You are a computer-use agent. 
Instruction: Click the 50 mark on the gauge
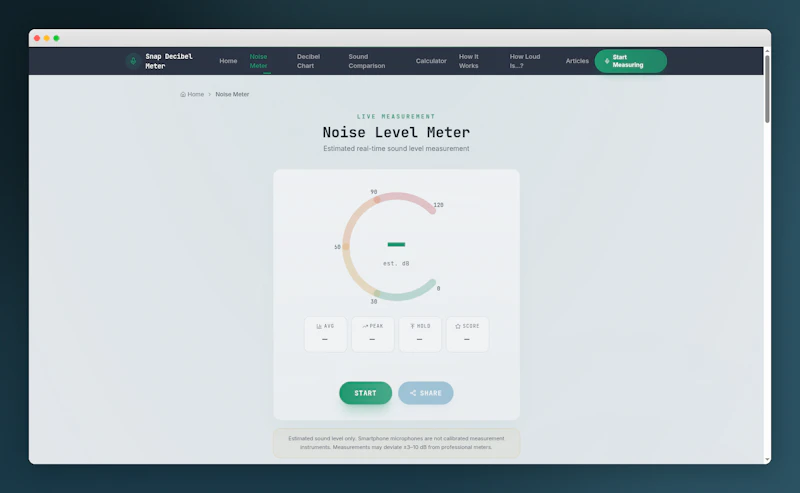coord(337,247)
